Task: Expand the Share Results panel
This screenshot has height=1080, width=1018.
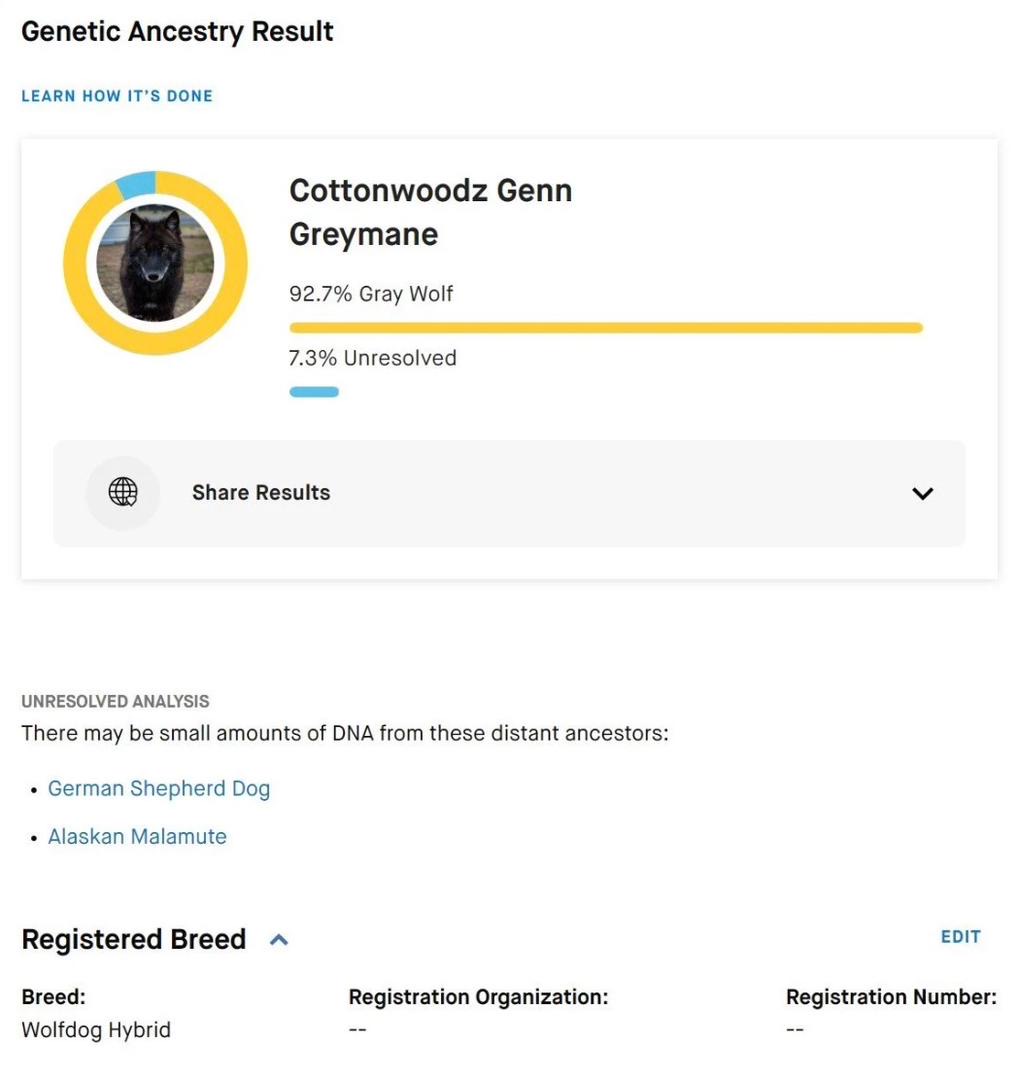Action: 508,492
